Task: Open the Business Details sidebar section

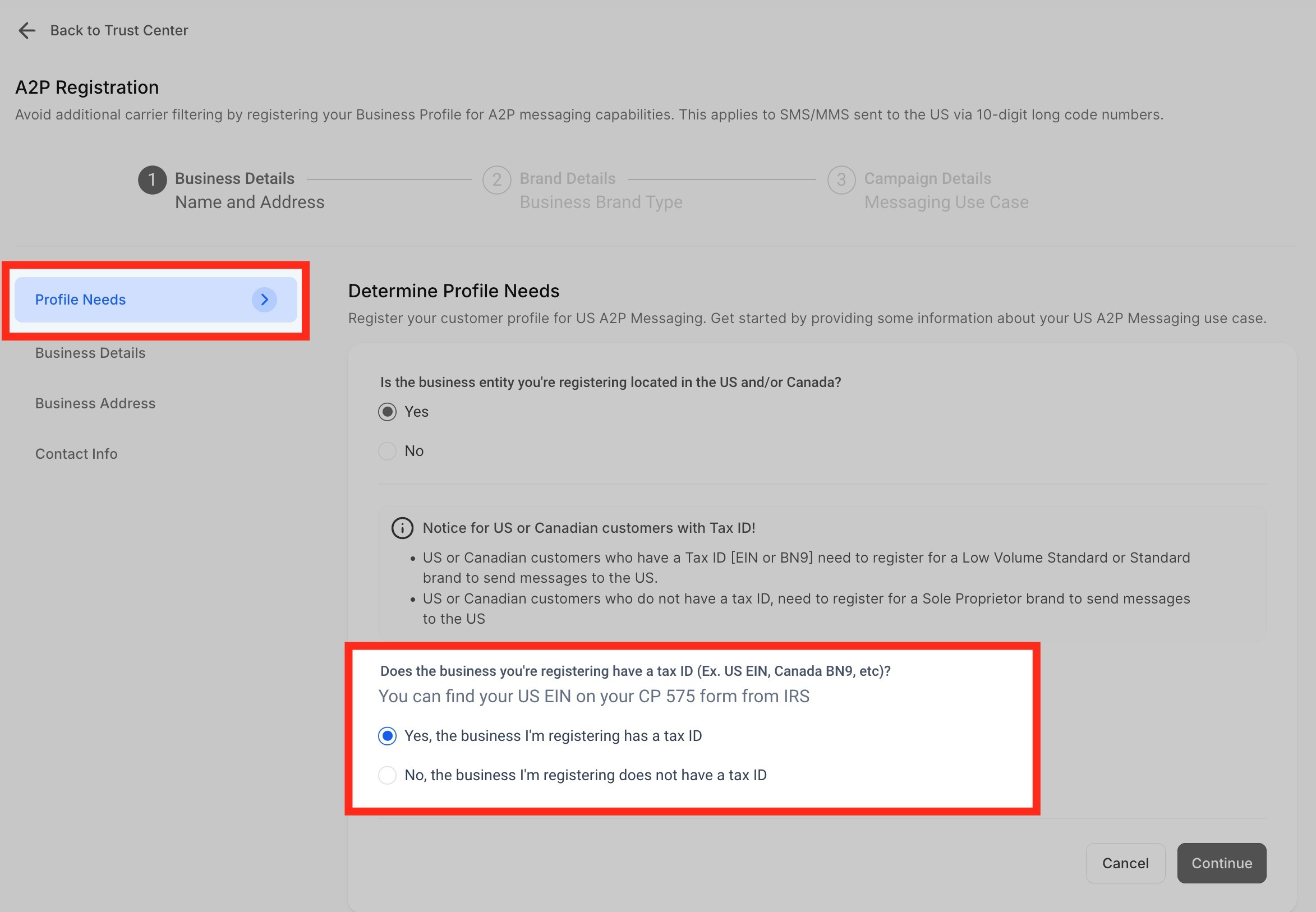Action: (x=90, y=353)
